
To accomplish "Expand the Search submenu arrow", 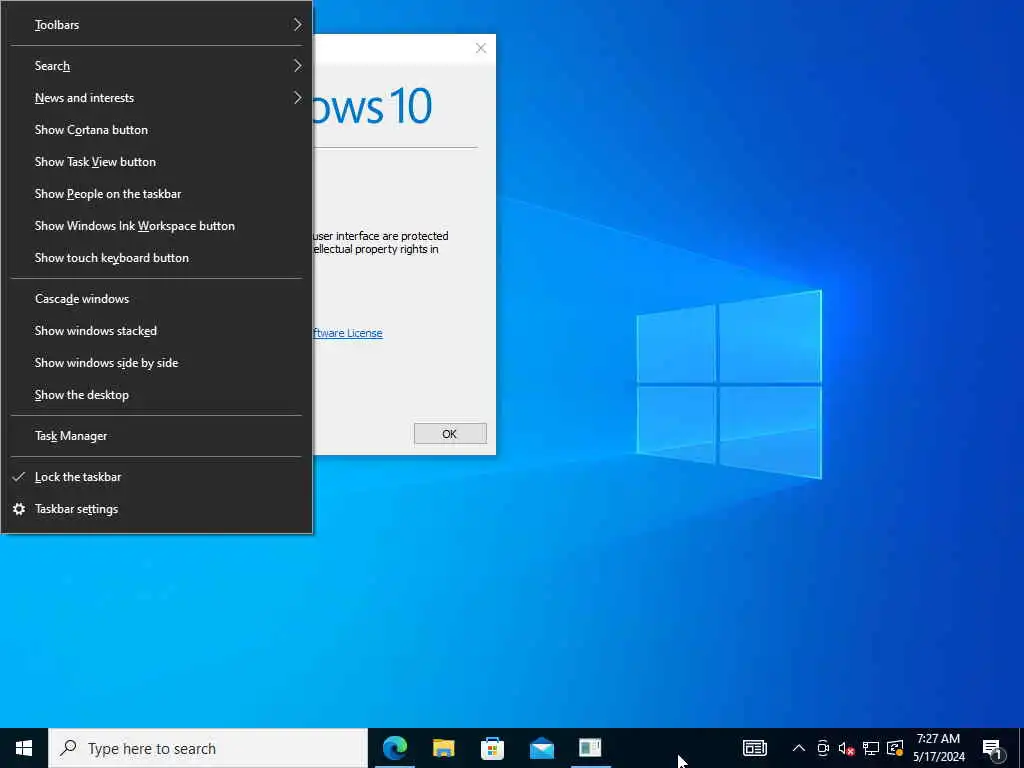I will 297,66.
